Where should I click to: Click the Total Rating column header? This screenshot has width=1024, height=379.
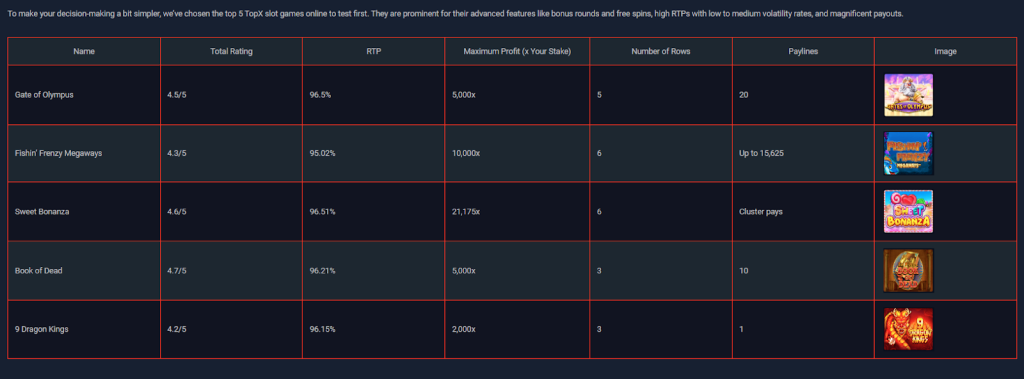pyautogui.click(x=231, y=52)
